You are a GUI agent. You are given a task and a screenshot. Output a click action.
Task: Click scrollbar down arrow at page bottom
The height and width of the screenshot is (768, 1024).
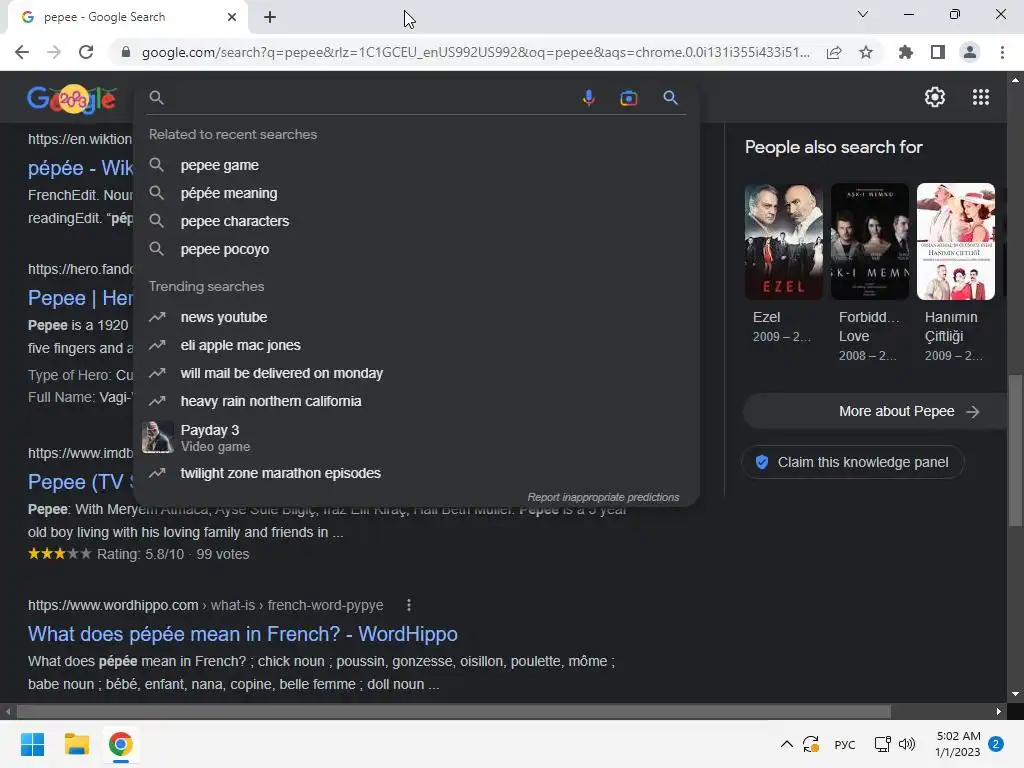pyautogui.click(x=1015, y=694)
